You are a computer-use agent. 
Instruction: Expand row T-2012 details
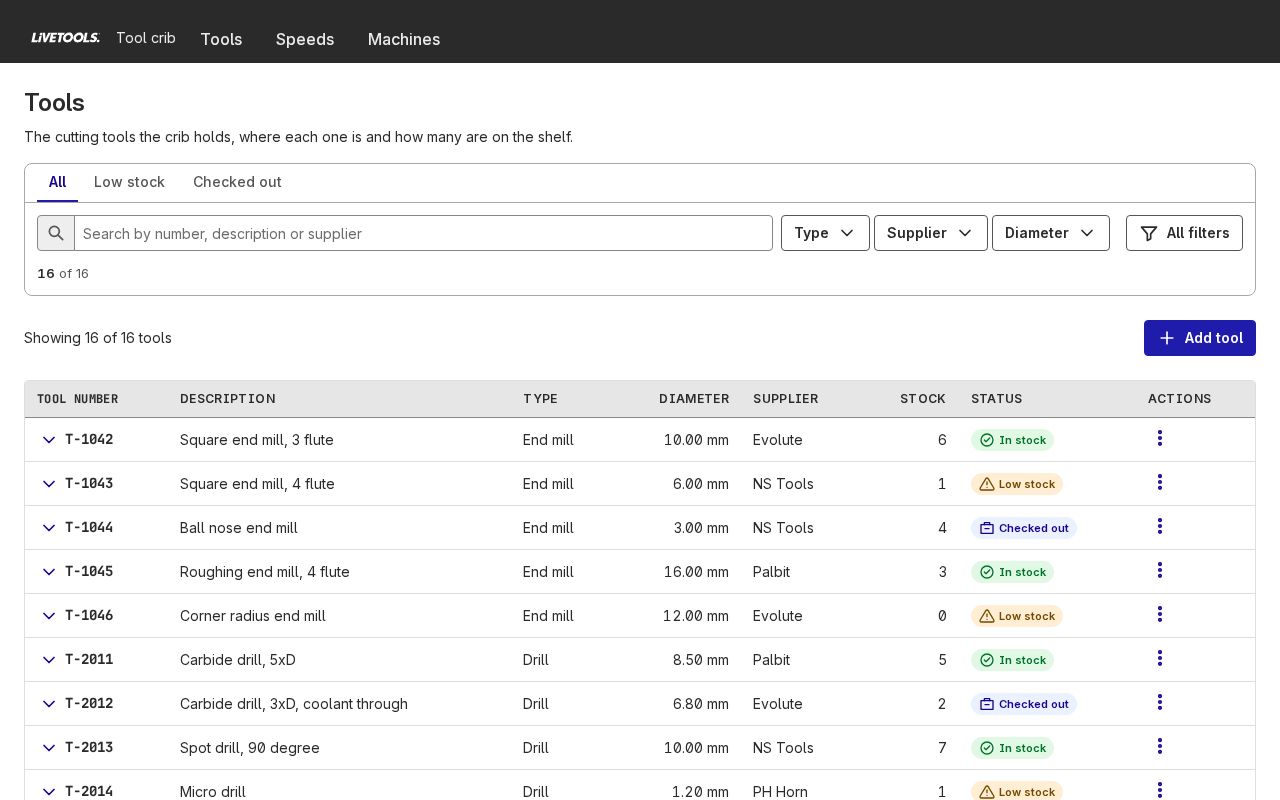(x=49, y=704)
